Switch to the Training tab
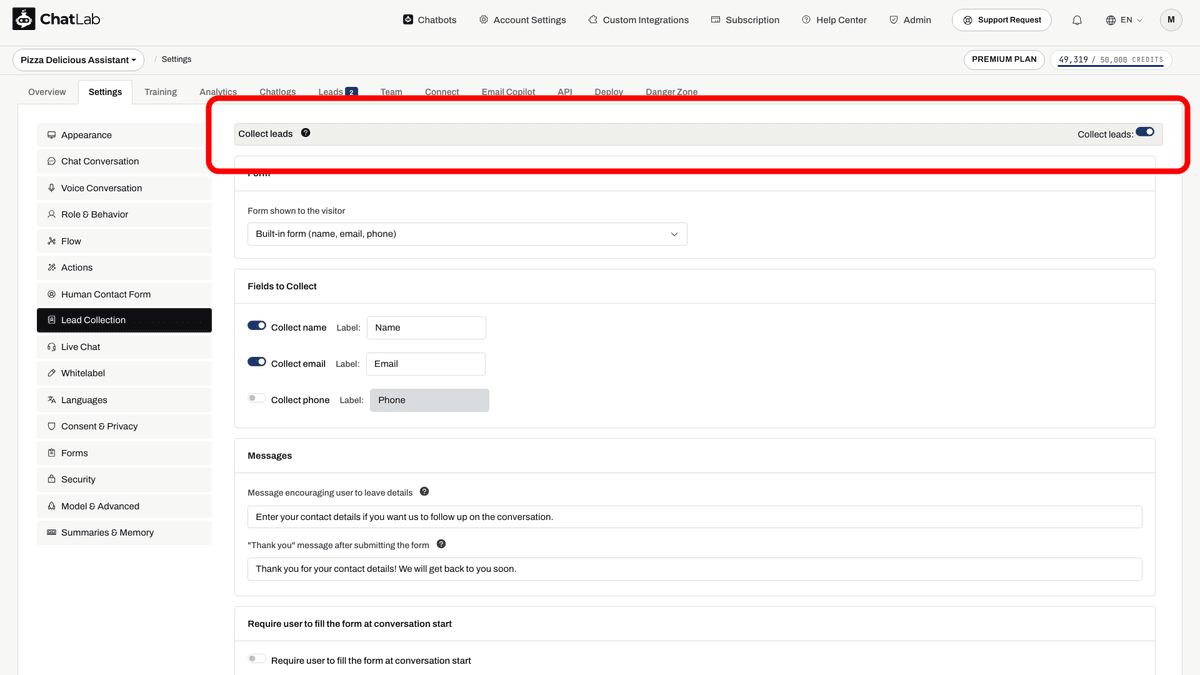 click(x=160, y=92)
